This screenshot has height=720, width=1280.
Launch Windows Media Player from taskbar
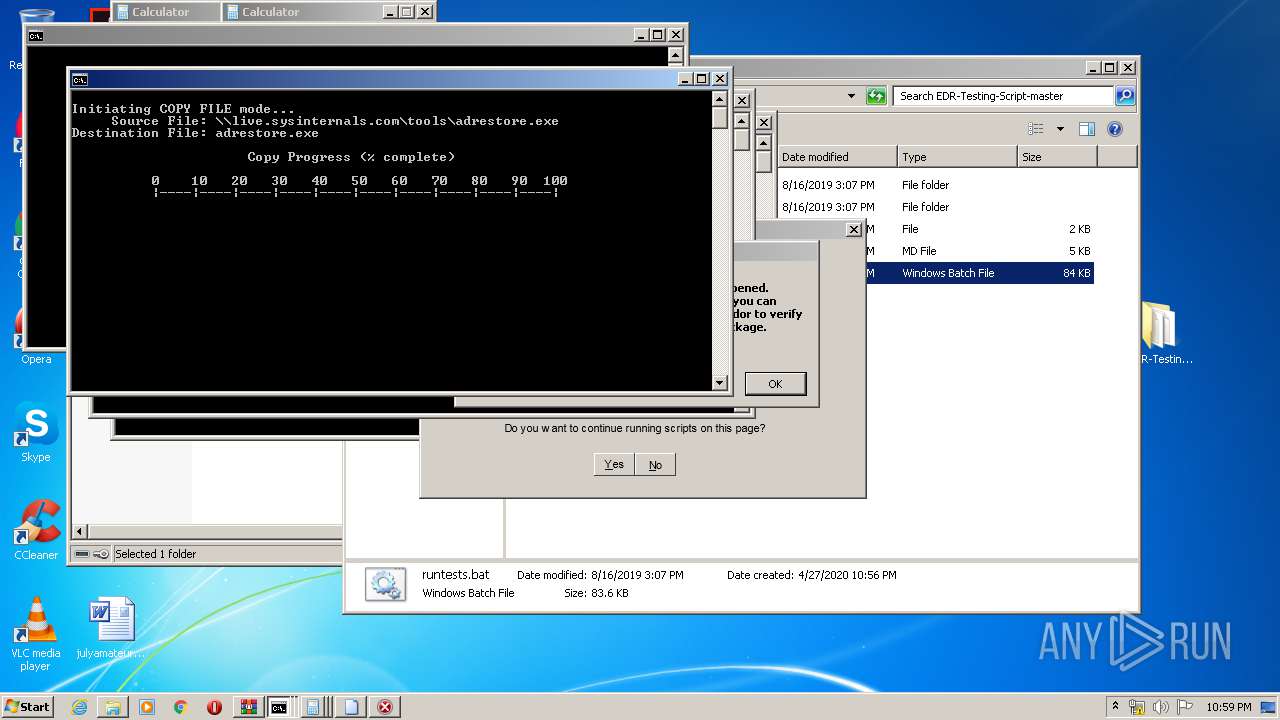(147, 707)
